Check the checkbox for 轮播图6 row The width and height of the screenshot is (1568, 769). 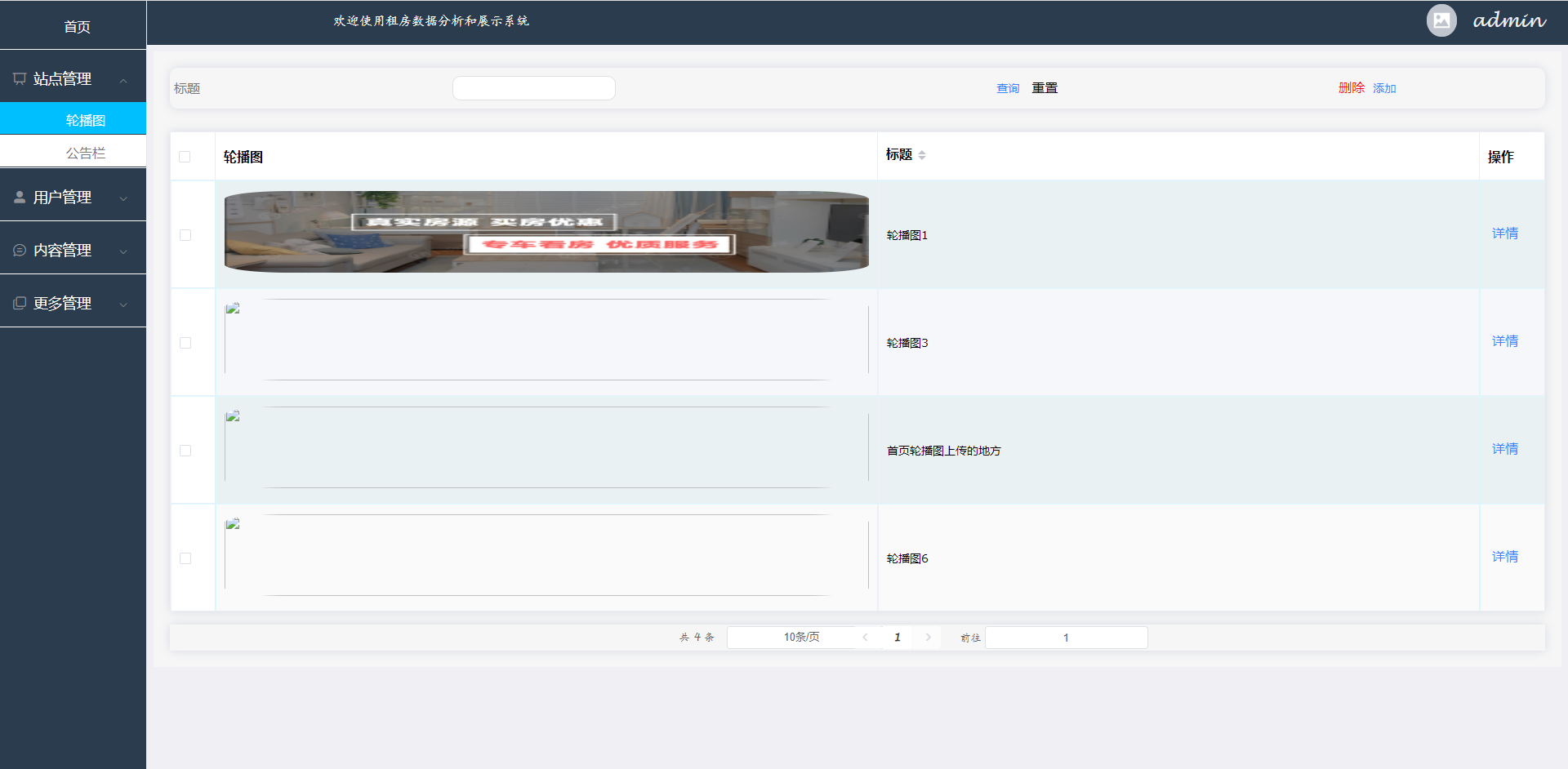point(185,558)
